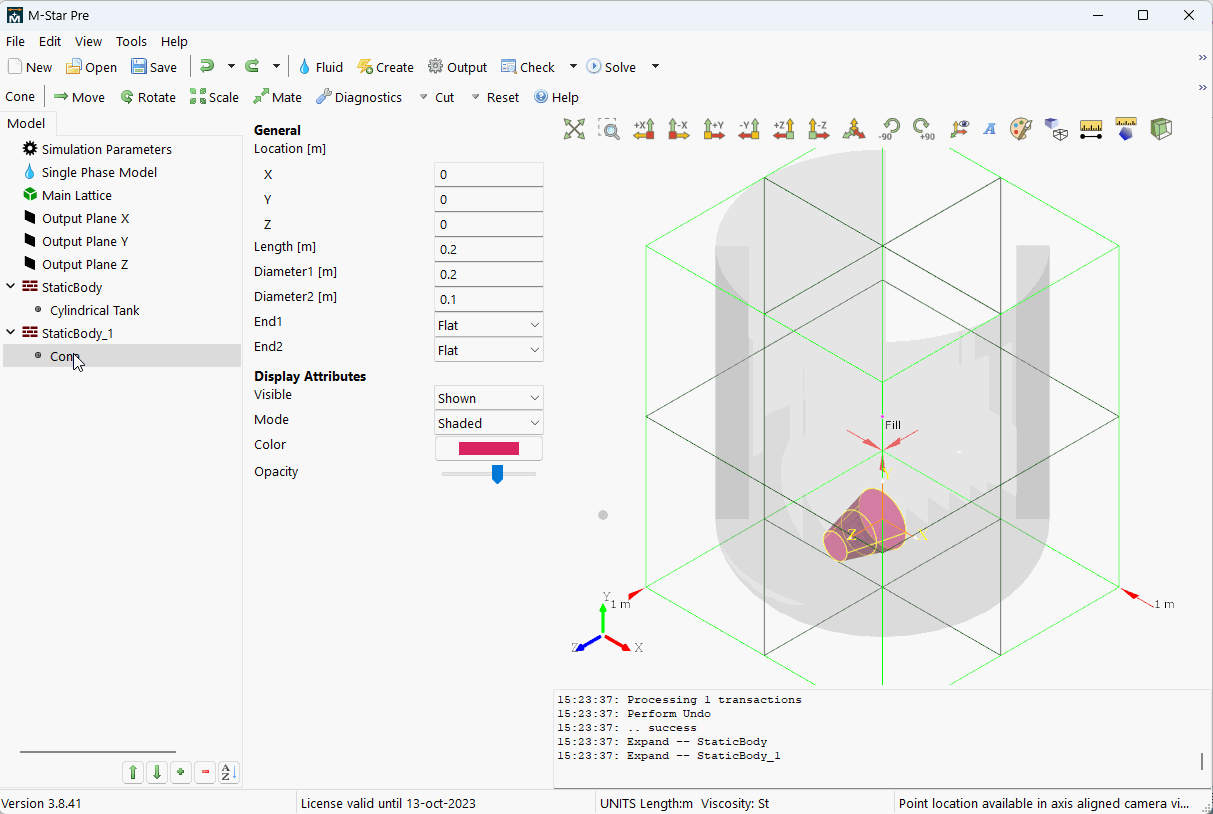Open the color palette icon
Screen dimensions: 1213x814
pos(1020,128)
